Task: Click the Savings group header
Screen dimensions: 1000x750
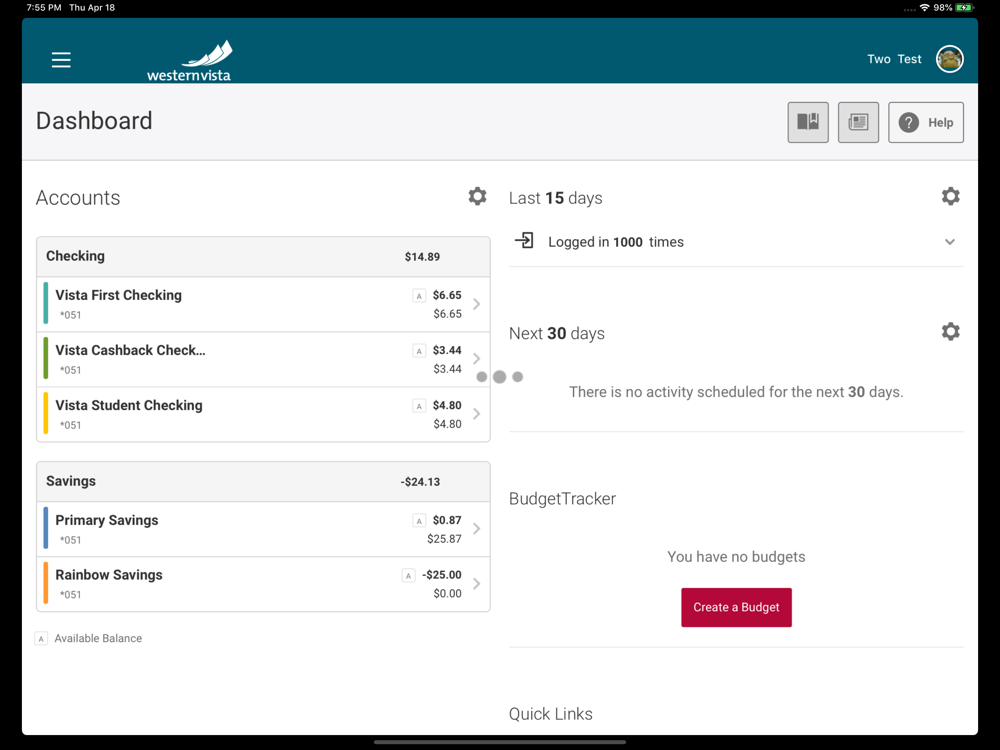Action: pos(263,482)
